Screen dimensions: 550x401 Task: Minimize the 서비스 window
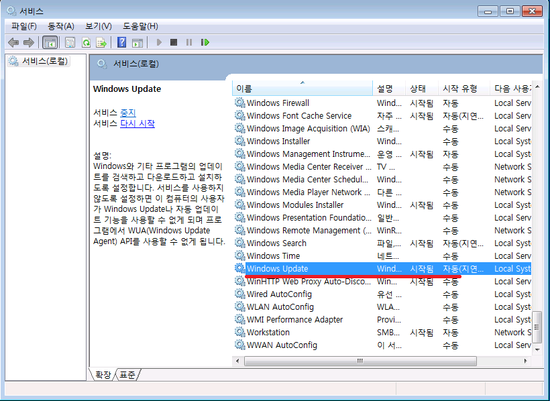[488, 11]
